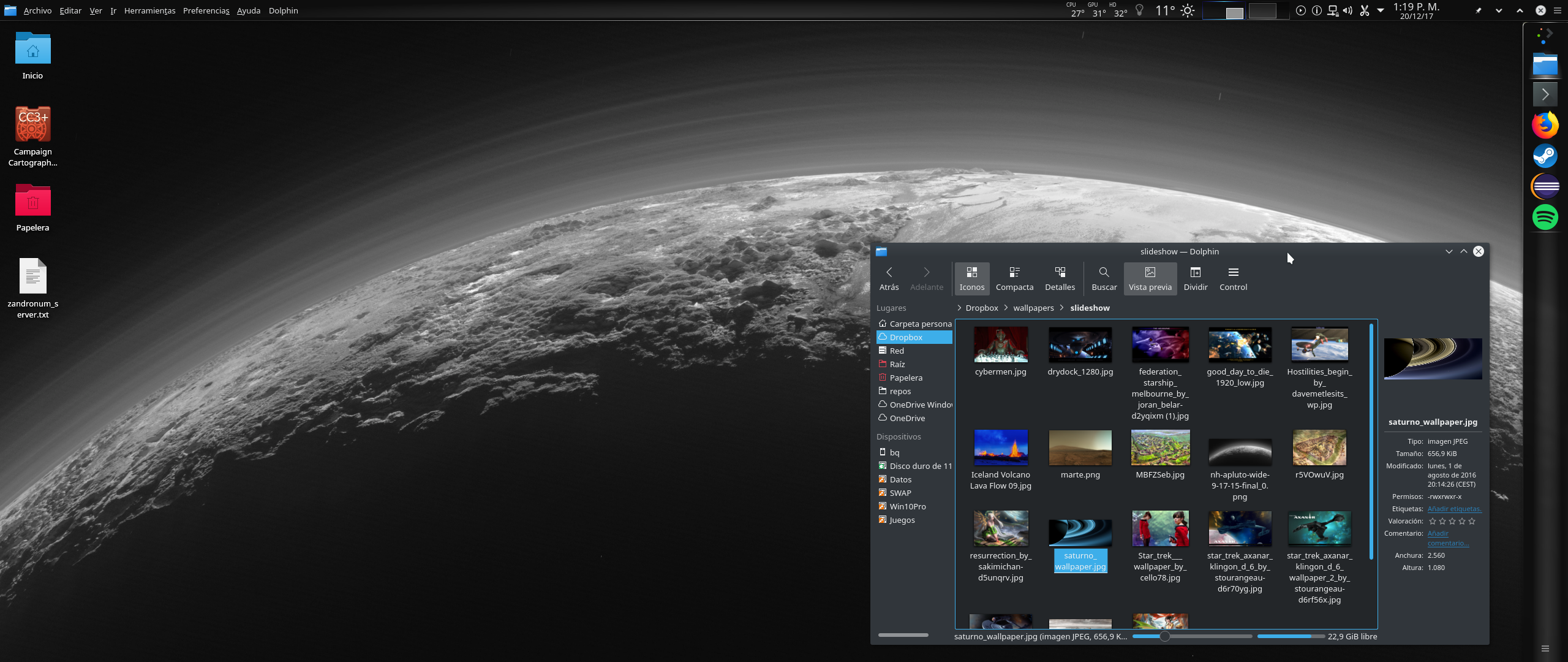Toggle keep-above pin in top panel

click(x=1478, y=10)
